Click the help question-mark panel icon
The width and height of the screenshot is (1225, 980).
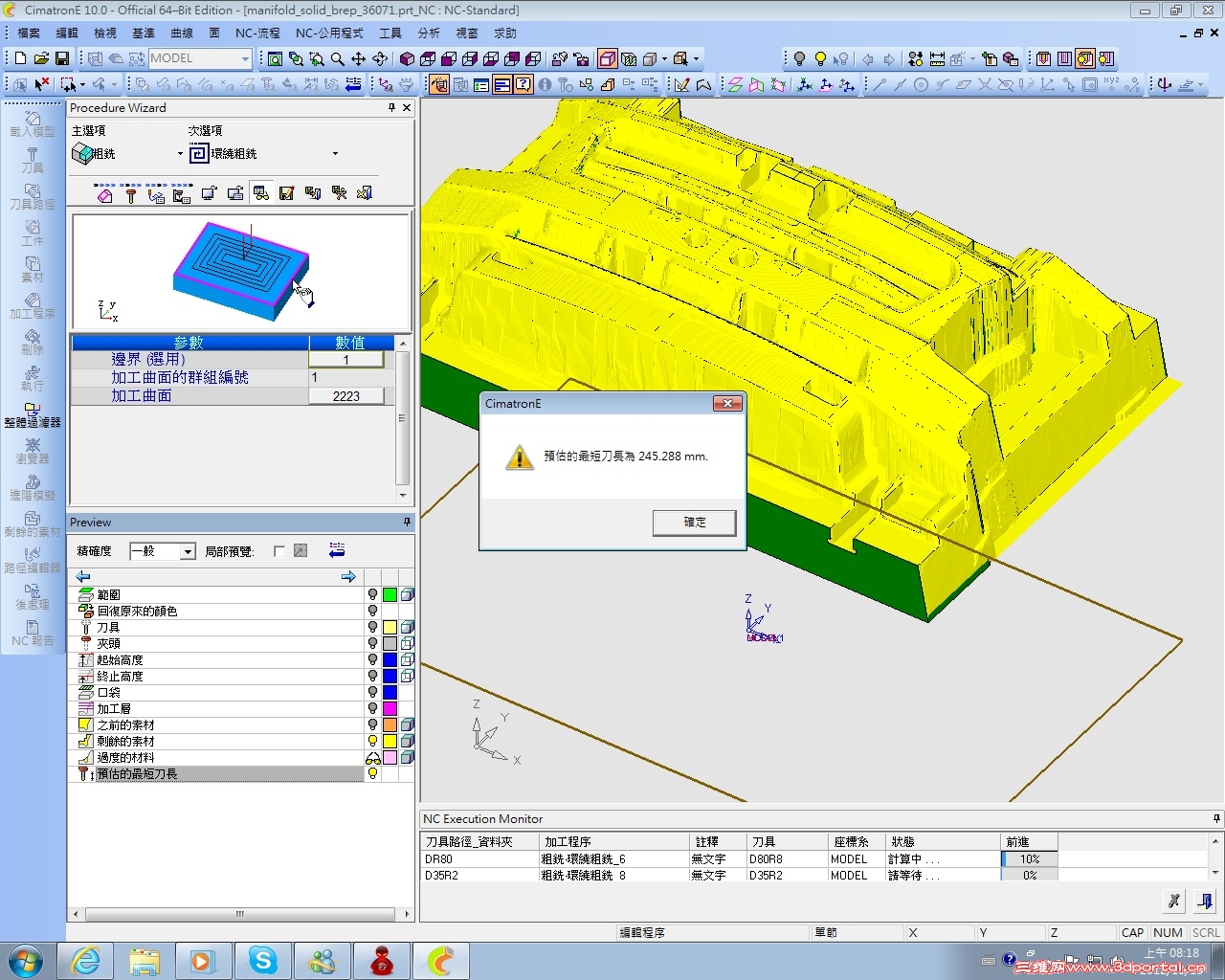pyautogui.click(x=523, y=84)
